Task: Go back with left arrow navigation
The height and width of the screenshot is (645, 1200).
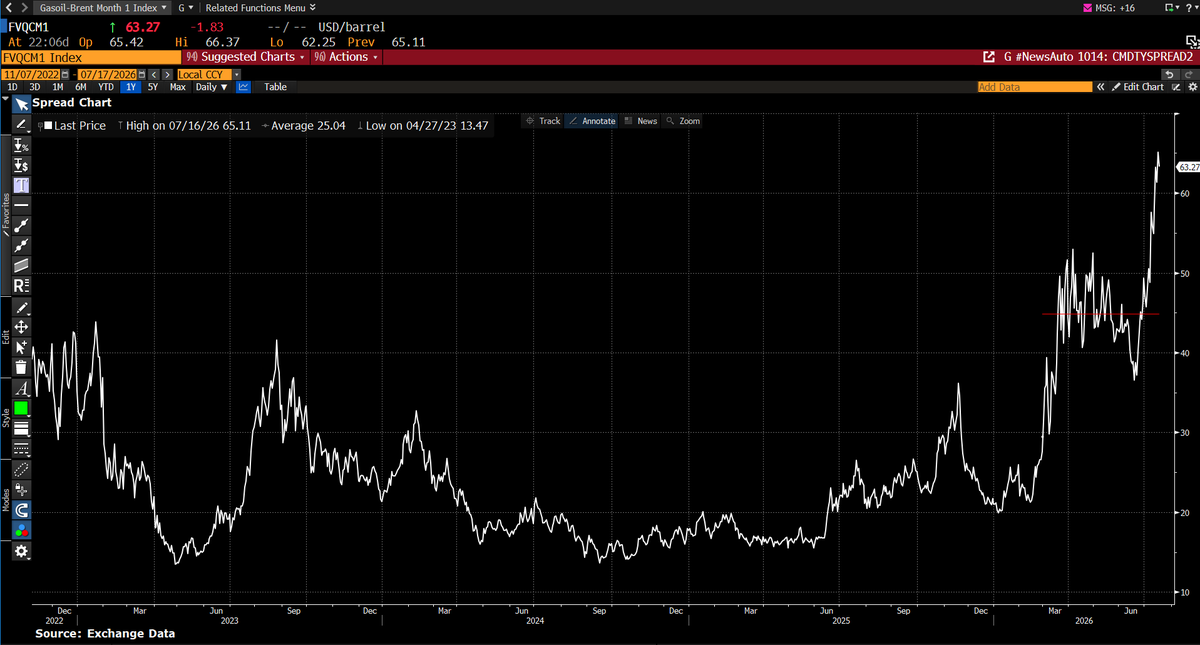Action: [8, 7]
